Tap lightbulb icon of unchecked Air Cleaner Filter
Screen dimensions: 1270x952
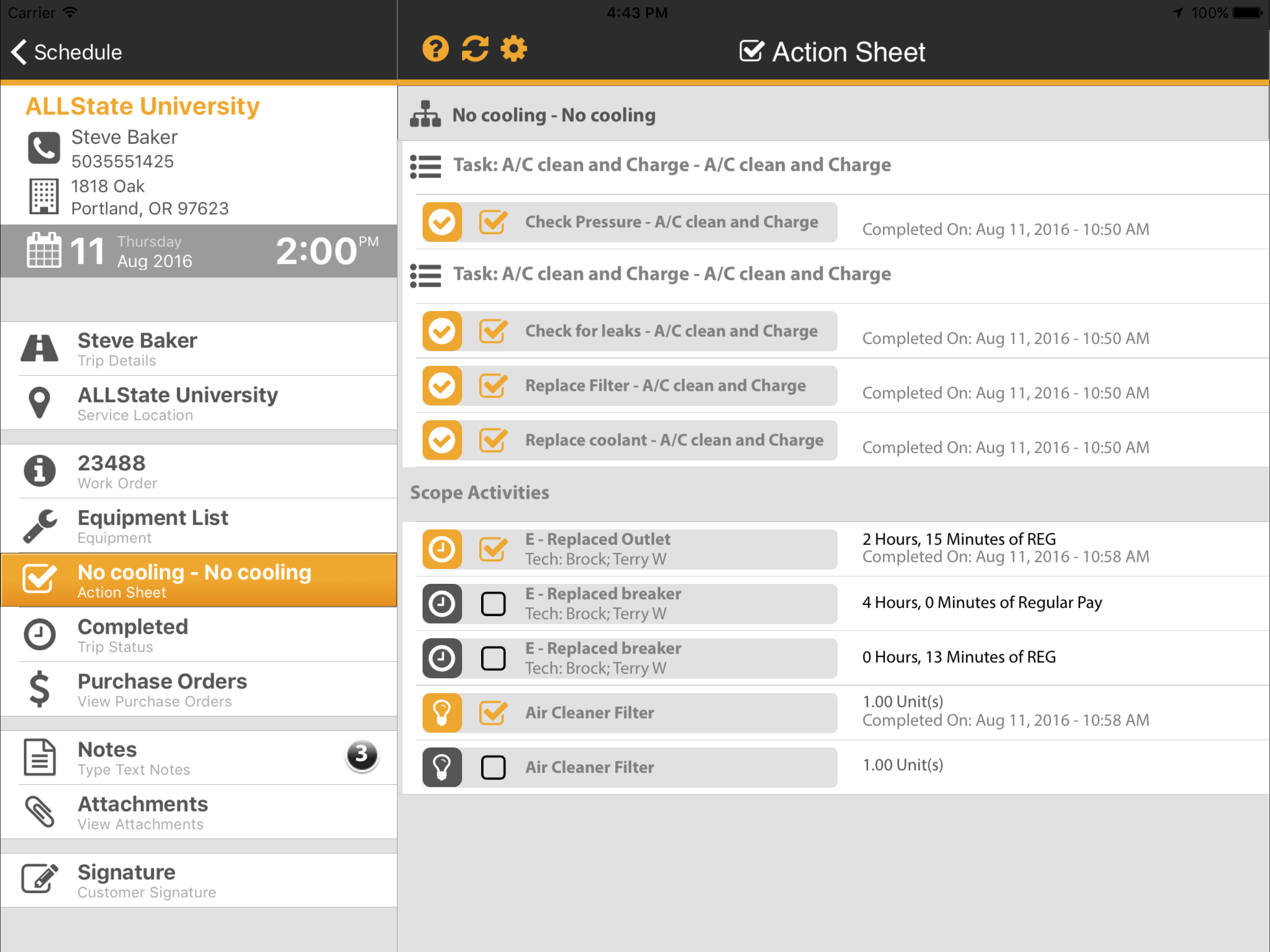[442, 767]
